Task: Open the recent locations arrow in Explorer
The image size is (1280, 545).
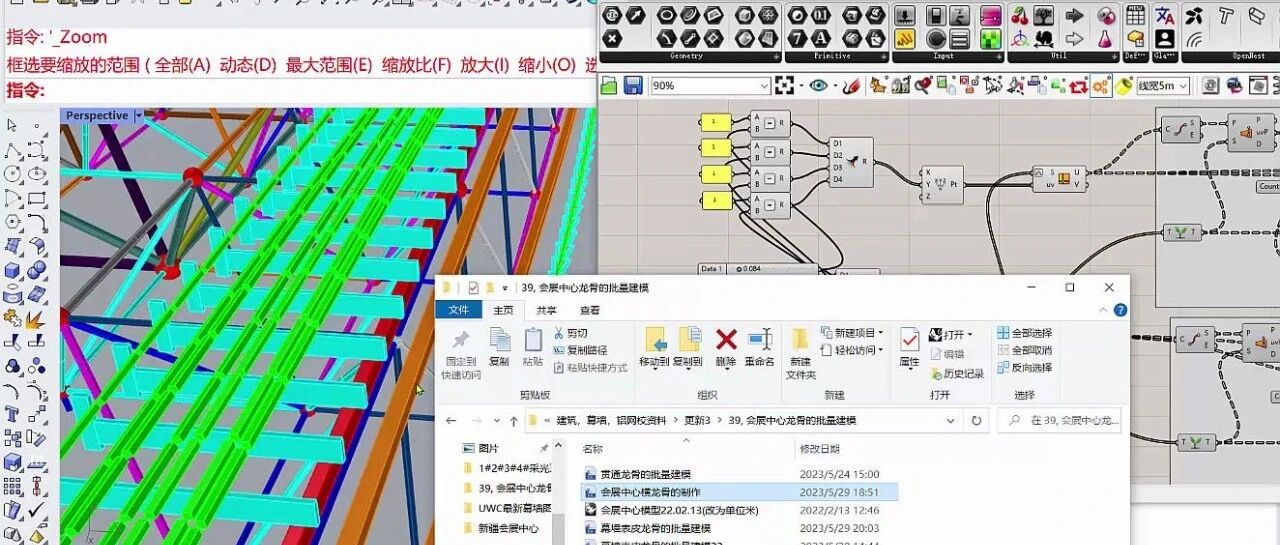Action: (x=497, y=421)
